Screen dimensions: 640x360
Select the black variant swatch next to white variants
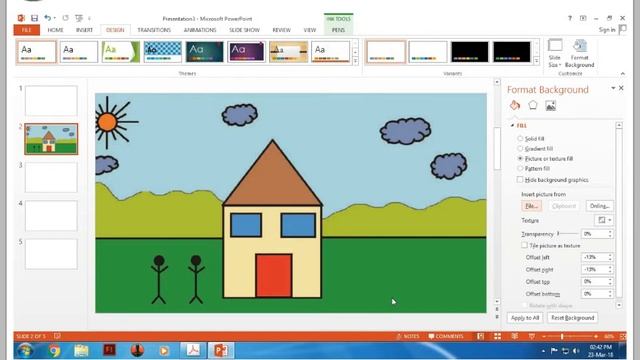(x=469, y=52)
